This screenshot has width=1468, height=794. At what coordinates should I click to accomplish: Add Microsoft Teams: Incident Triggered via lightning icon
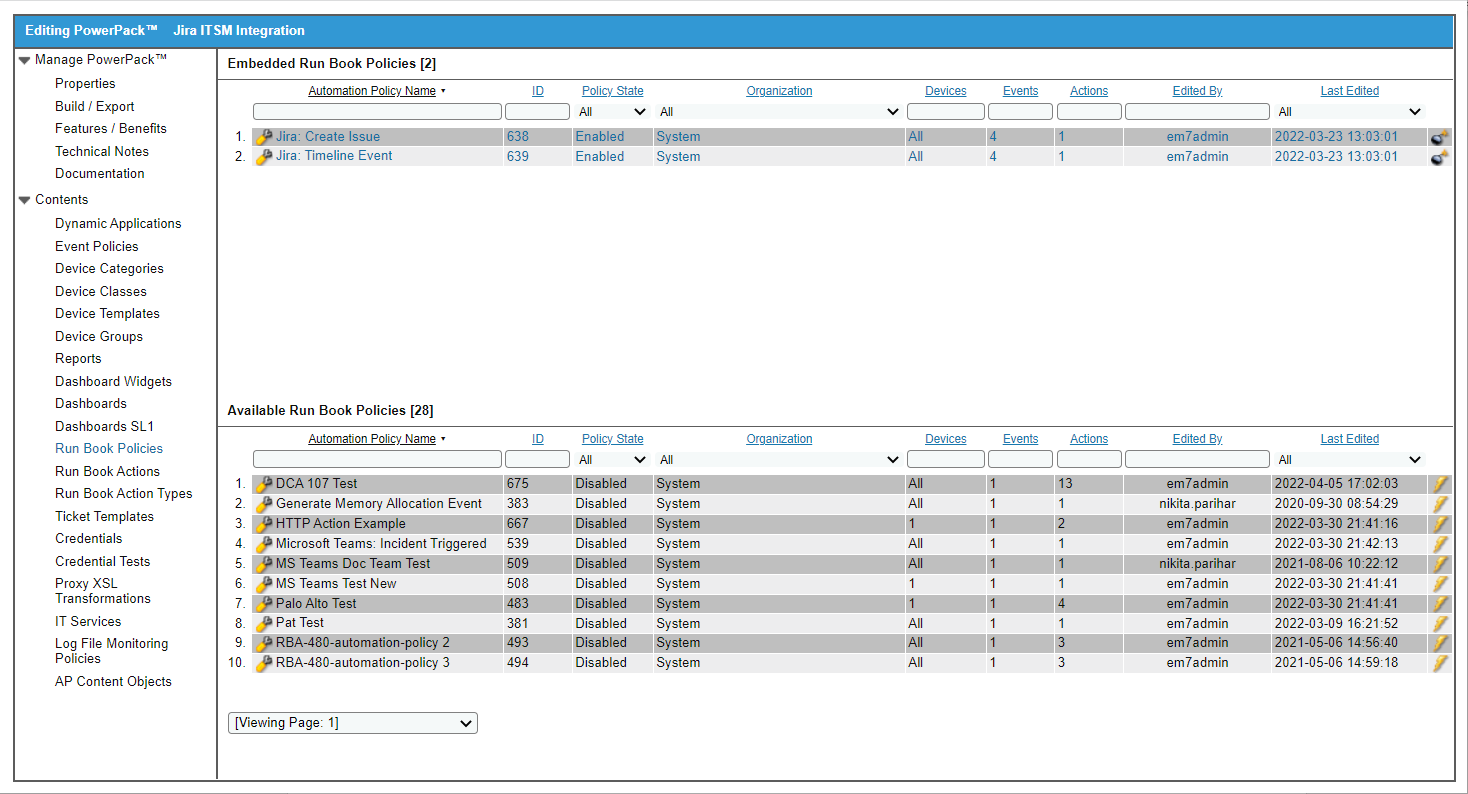tap(1440, 544)
